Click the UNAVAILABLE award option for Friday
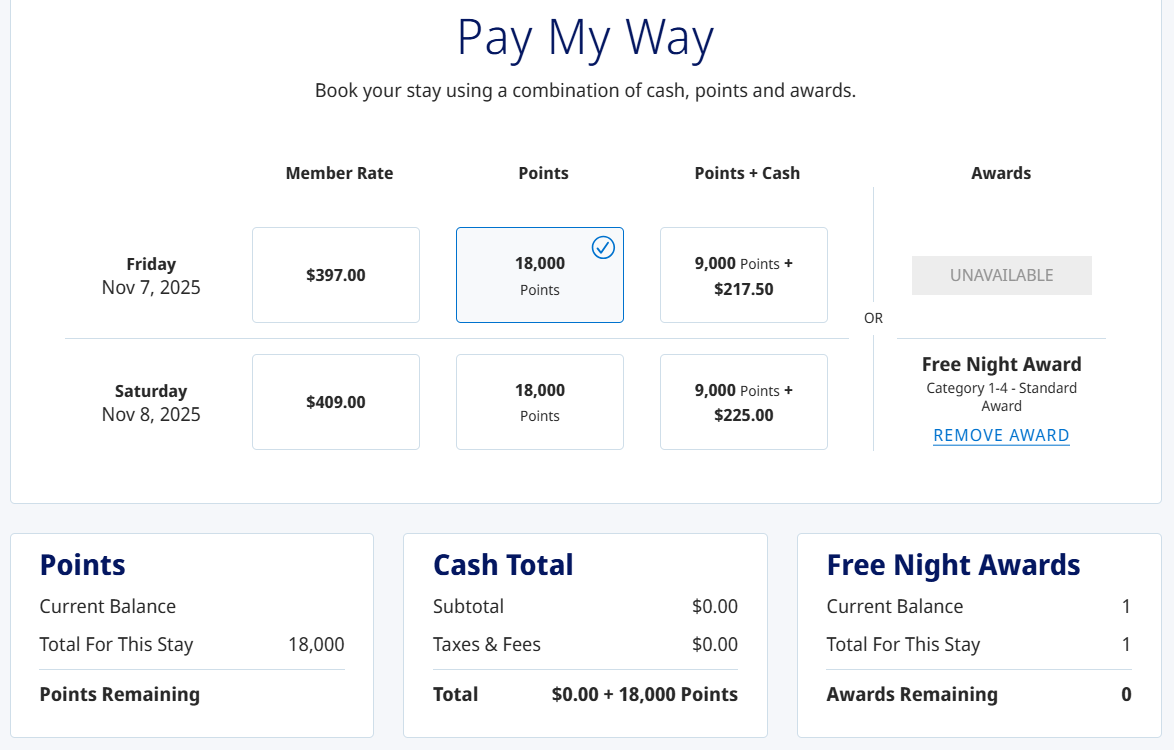The width and height of the screenshot is (1174, 750). tap(1001, 275)
